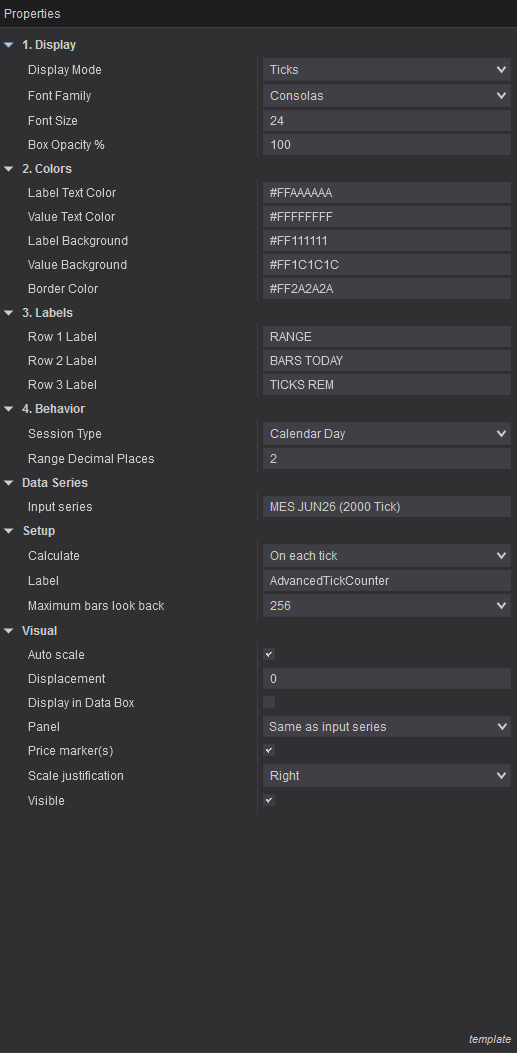517x1053 pixels.
Task: Select the Range Decimal Places name
Action: [x=91, y=459]
